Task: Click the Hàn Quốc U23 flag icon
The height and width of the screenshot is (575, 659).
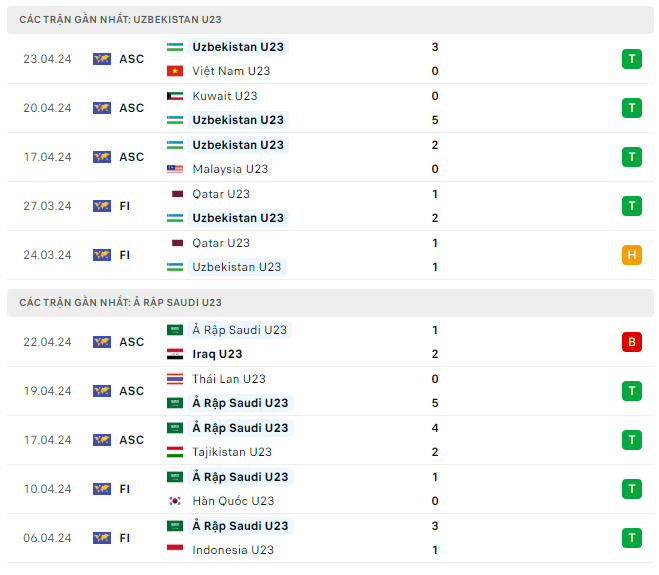Action: 176,501
